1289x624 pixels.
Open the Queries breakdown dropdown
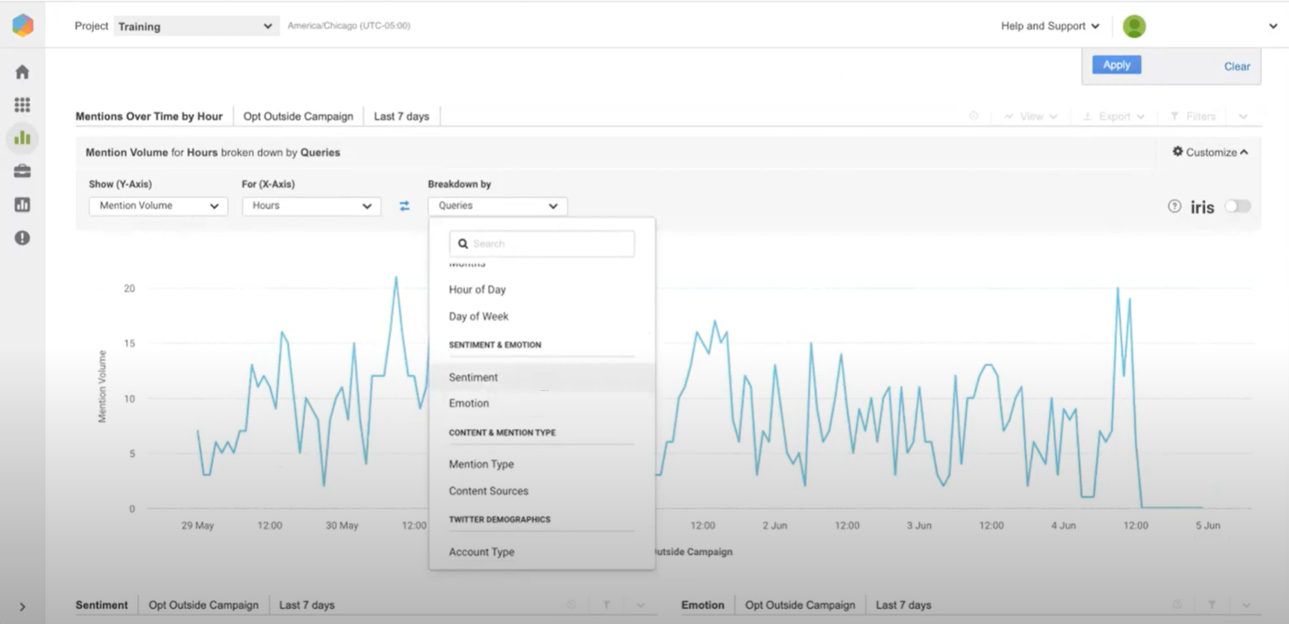pyautogui.click(x=497, y=205)
